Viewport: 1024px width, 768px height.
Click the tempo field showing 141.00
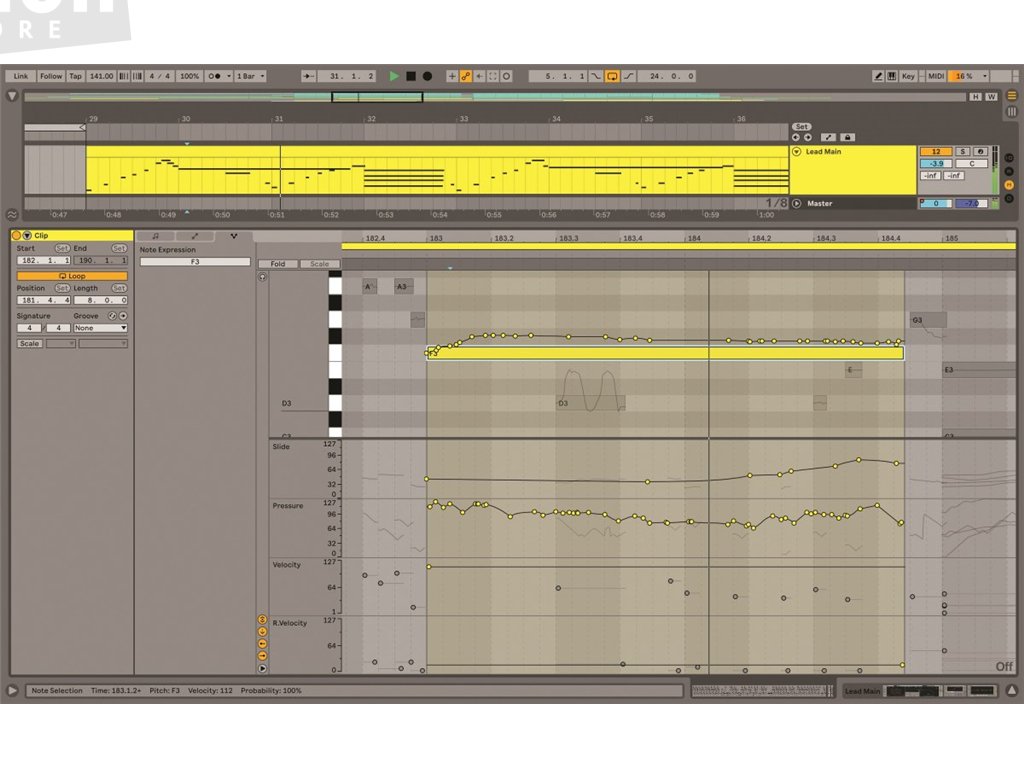coord(101,76)
